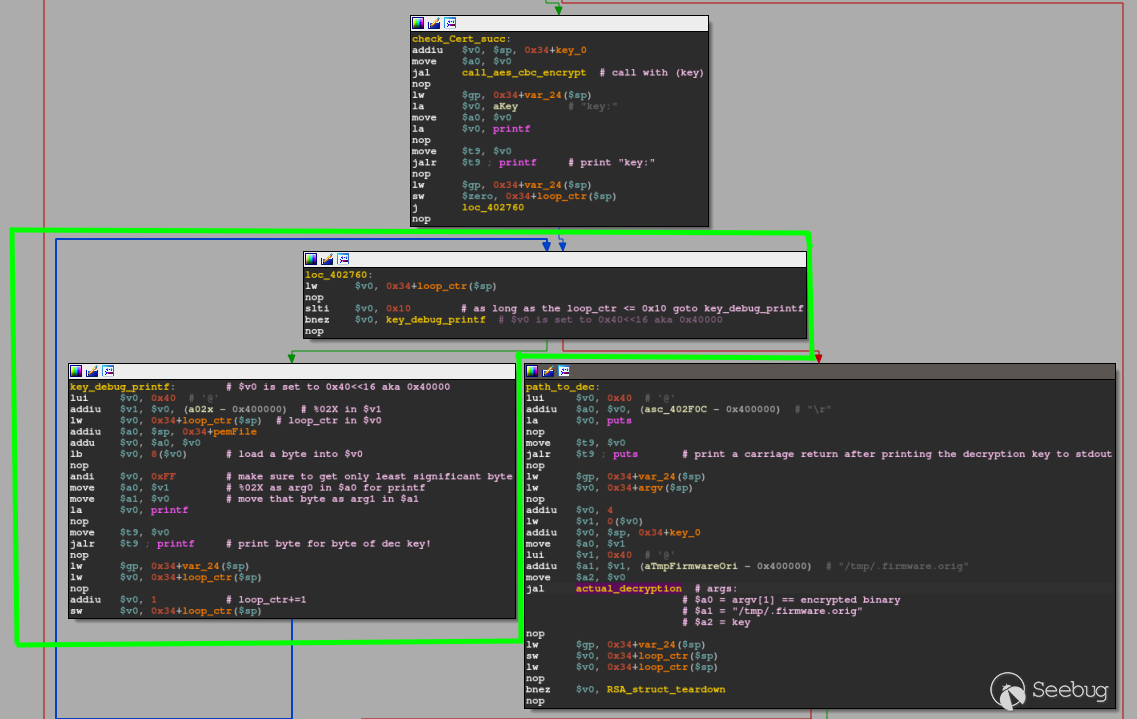Click node color icon on check_Cert_succ block
Screen dimensions: 1137x719
(x=418, y=23)
